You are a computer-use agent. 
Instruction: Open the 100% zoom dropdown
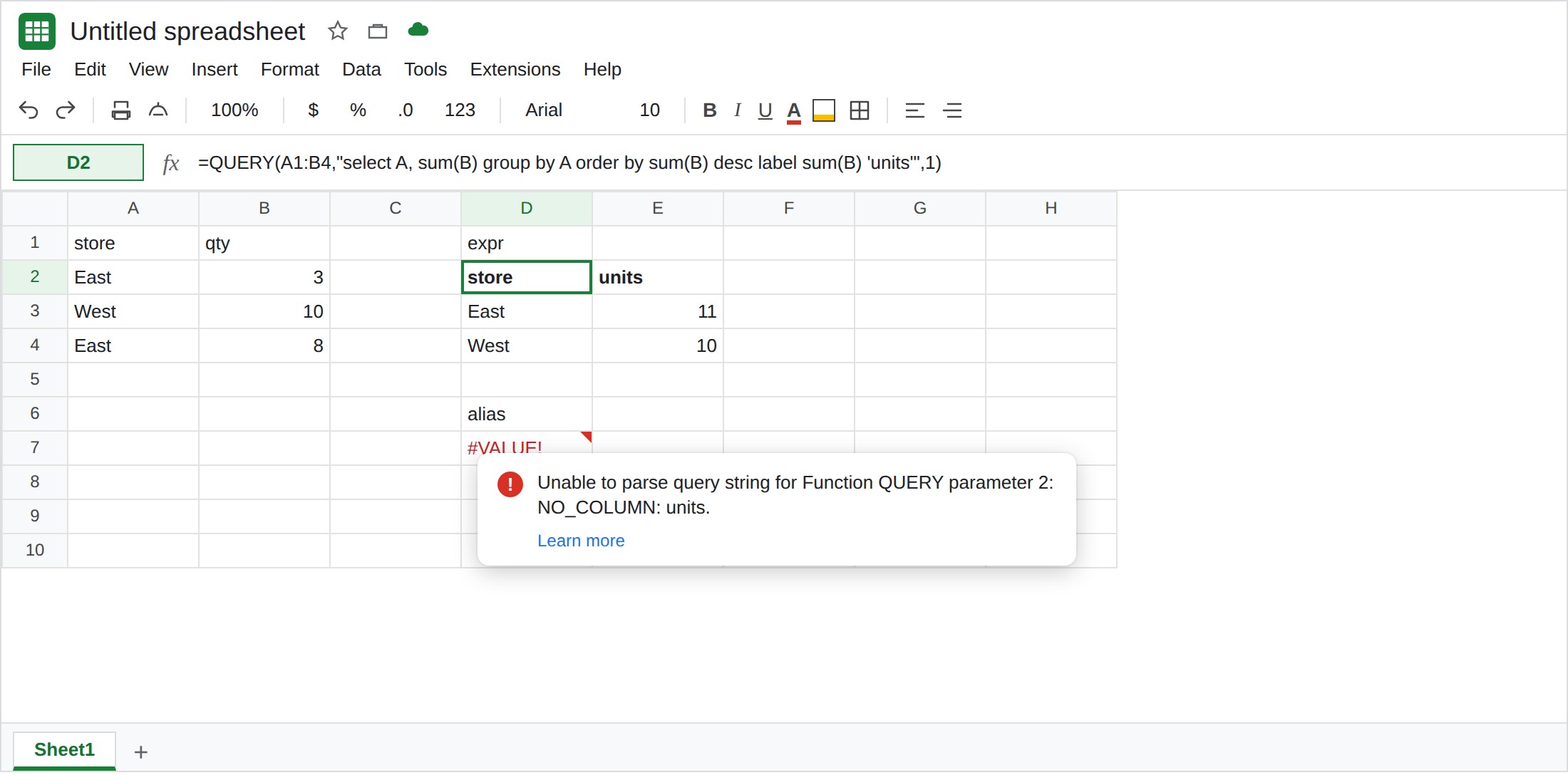(x=234, y=110)
